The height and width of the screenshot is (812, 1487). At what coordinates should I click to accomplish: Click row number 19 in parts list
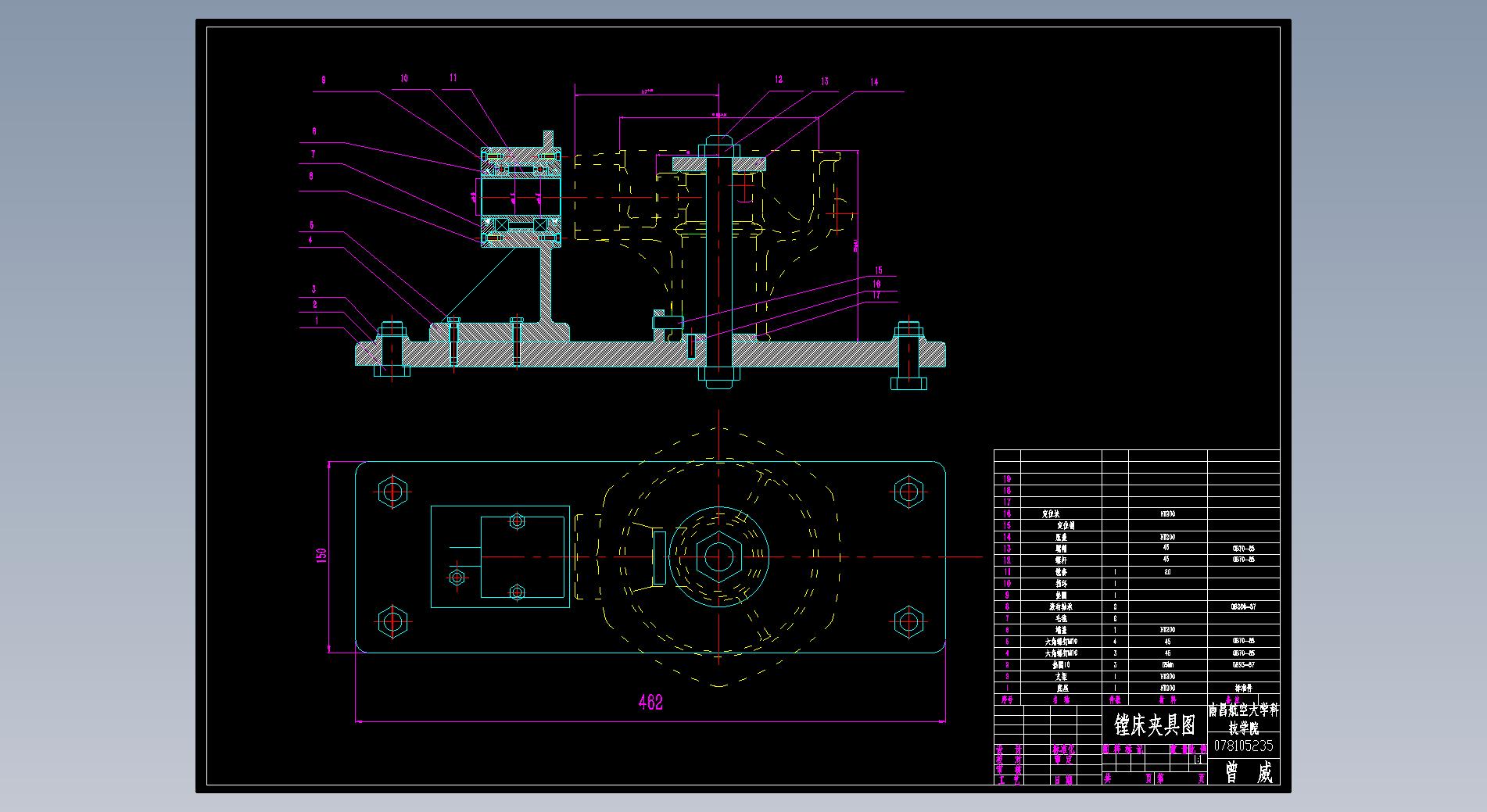(x=1007, y=479)
